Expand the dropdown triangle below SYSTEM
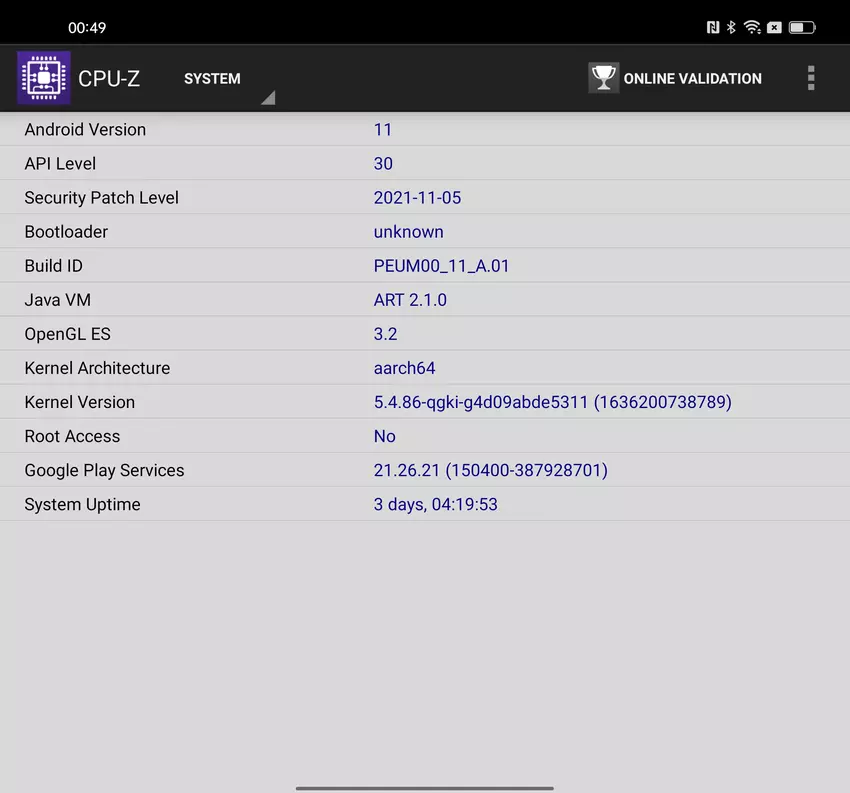The image size is (850, 793). 267,98
